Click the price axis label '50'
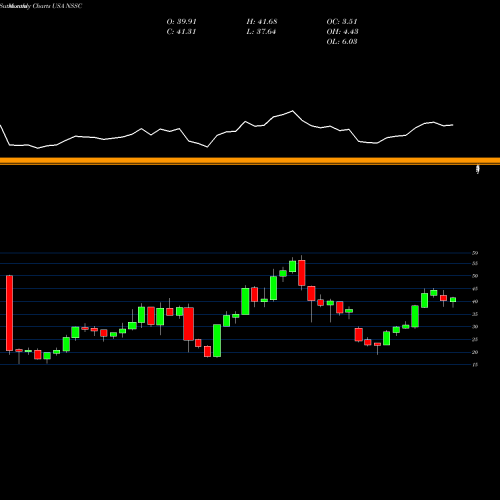This screenshot has width=500, height=500. point(475,276)
